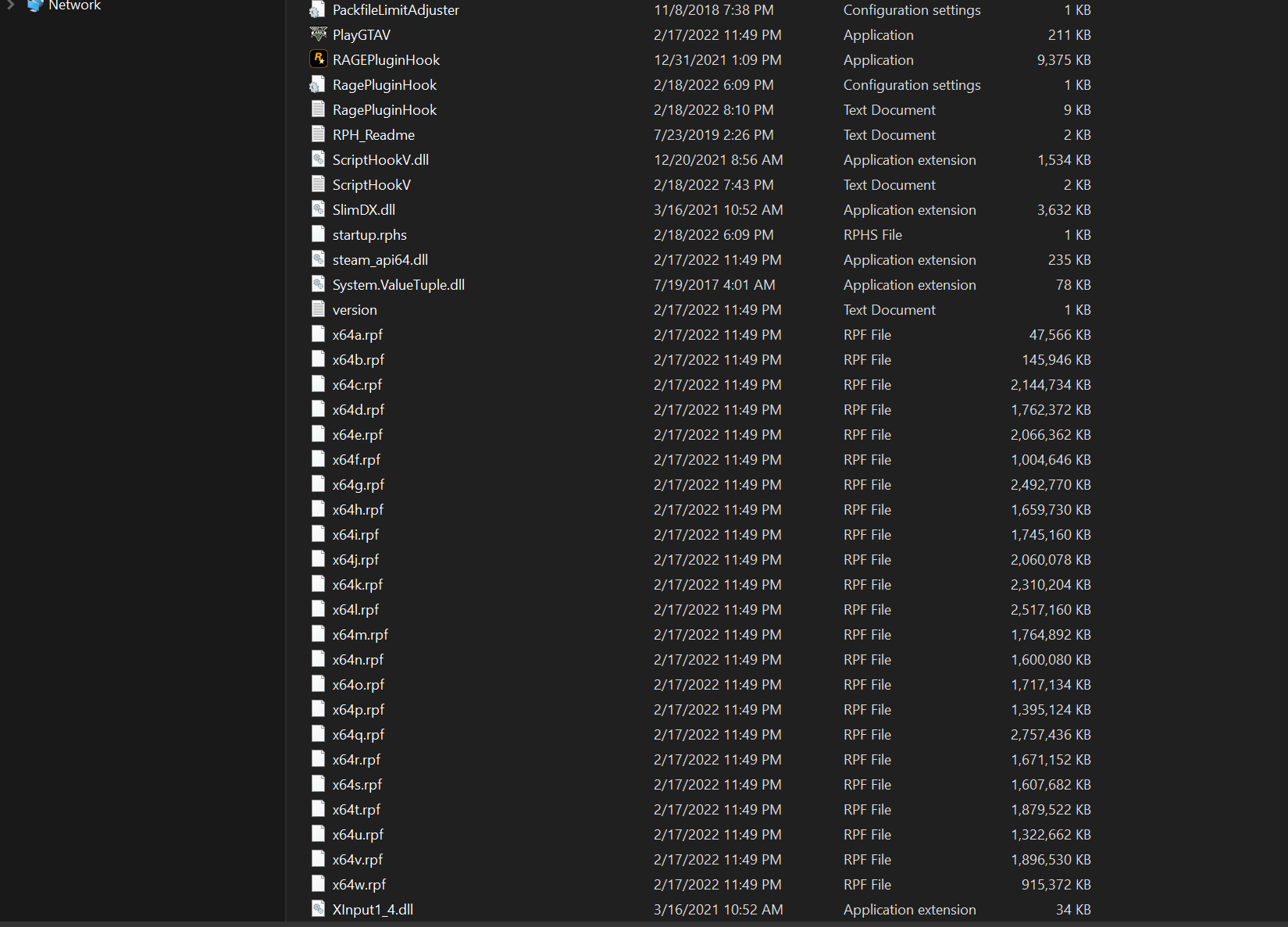Click the steam_api64.dll file icon

pyautogui.click(x=318, y=259)
